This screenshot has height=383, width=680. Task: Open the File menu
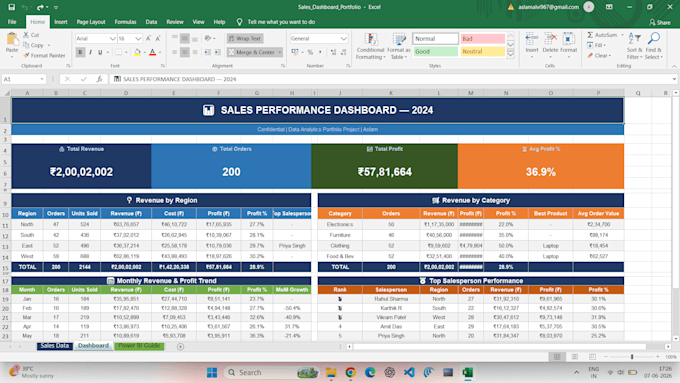12,22
